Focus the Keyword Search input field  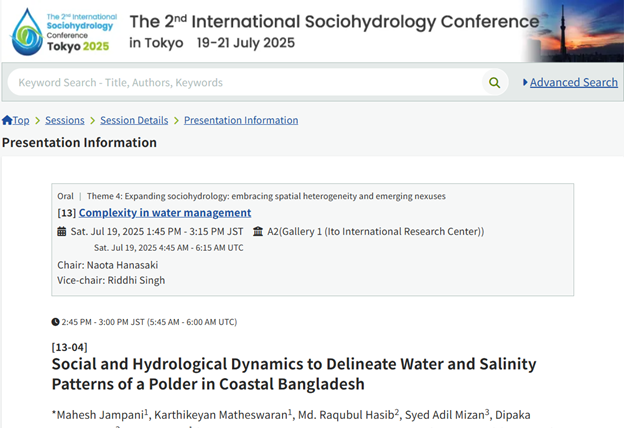tap(240, 82)
